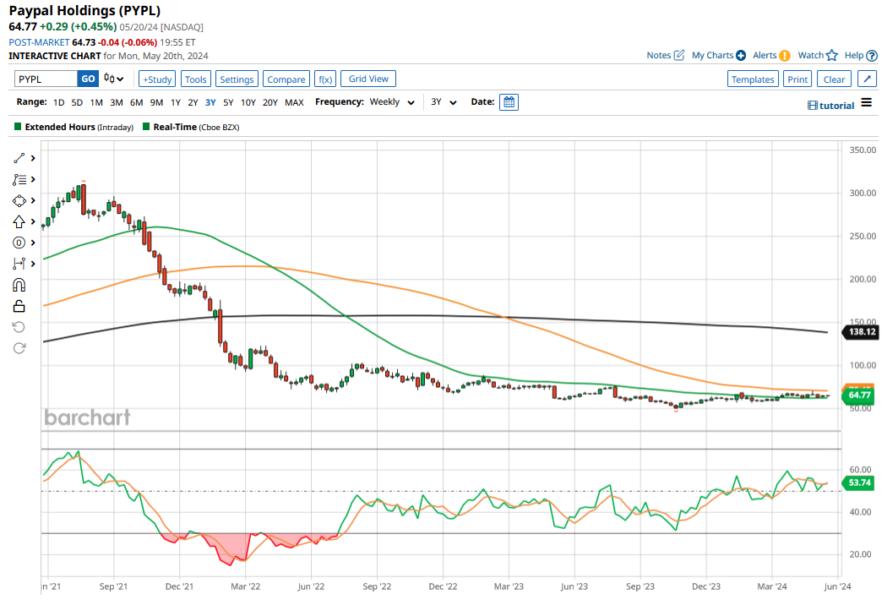Click the Alerts exclamation icon
The height and width of the screenshot is (600, 887).
(x=785, y=55)
